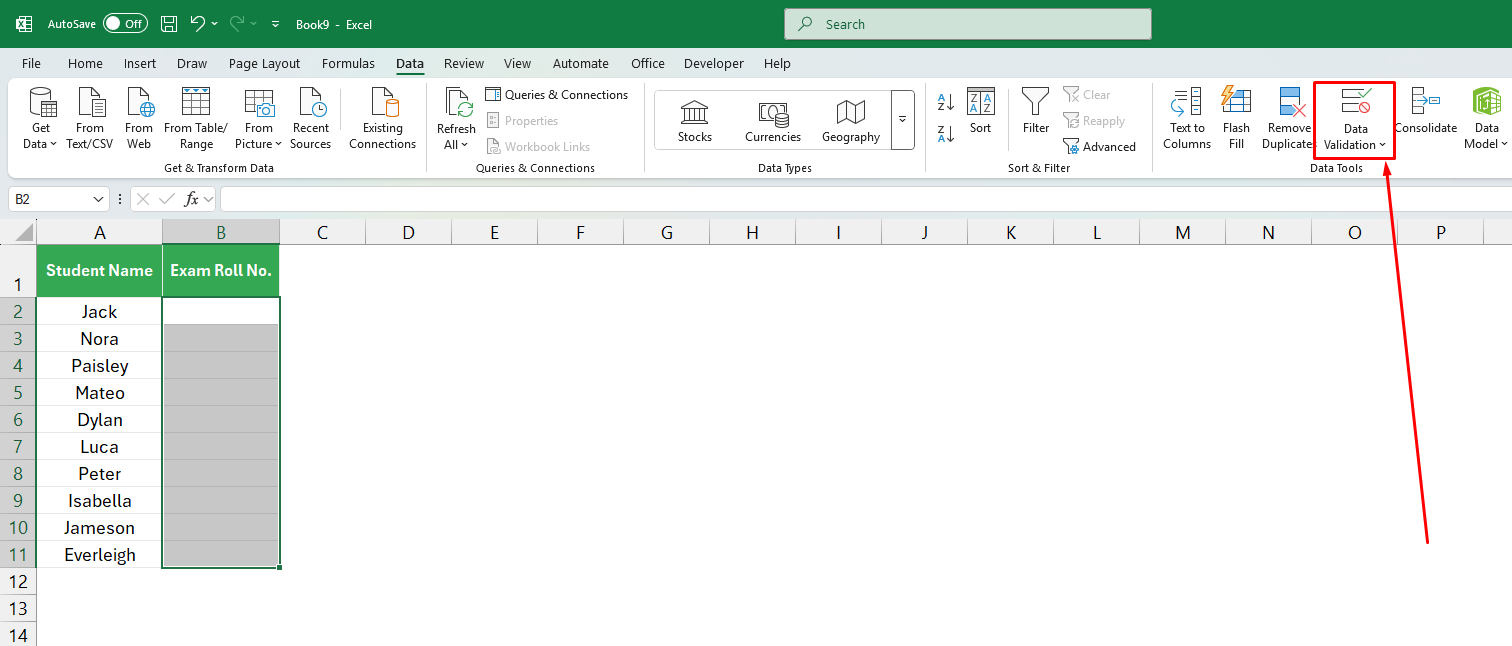Click the Get Data icon
The height and width of the screenshot is (646, 1512).
(x=41, y=103)
